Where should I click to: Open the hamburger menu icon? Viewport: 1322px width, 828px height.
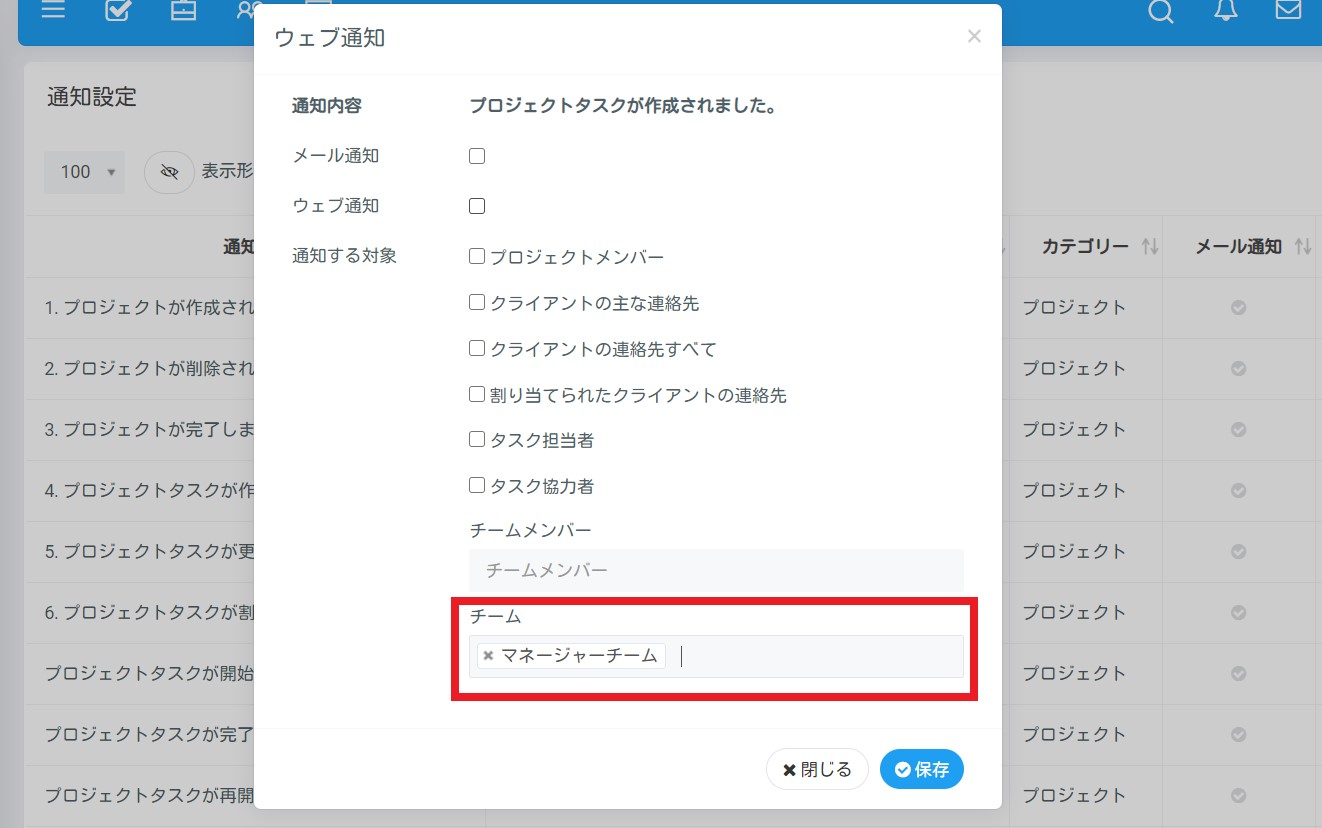53,10
